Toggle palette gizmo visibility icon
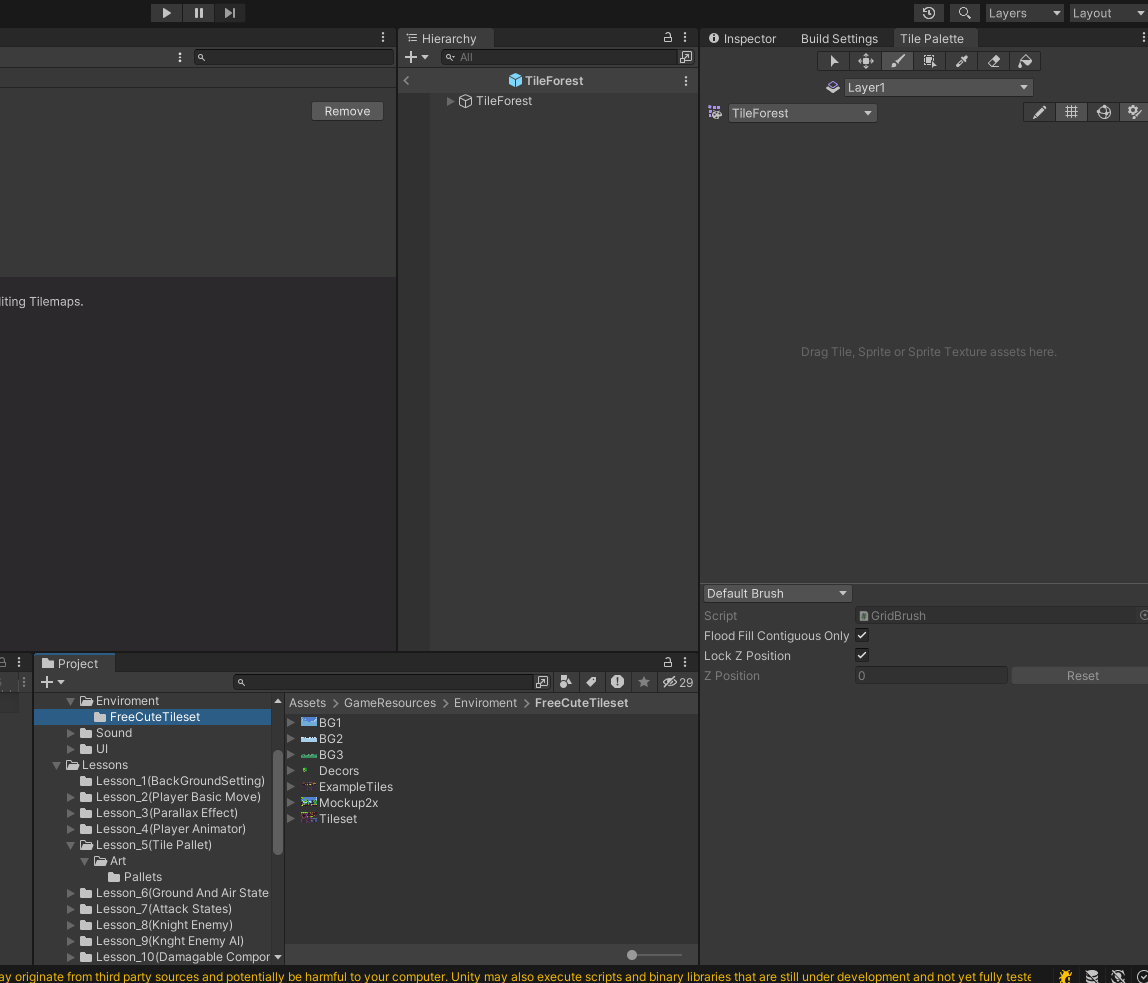This screenshot has height=983, width=1148. point(1103,112)
